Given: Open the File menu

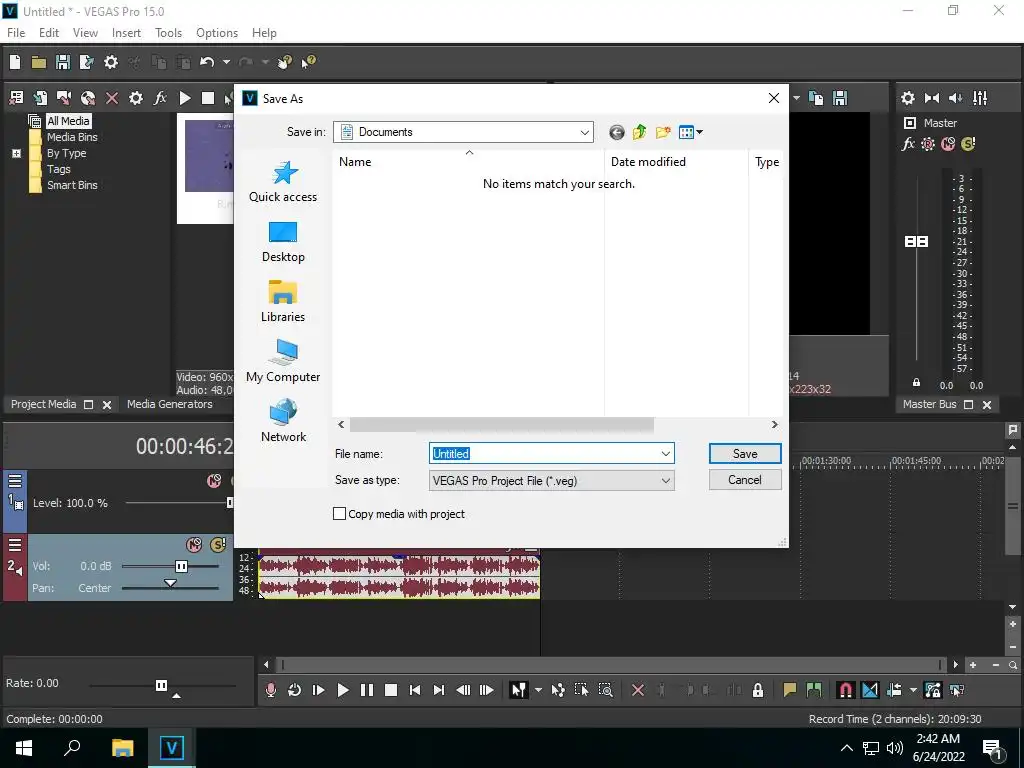Looking at the screenshot, I should (16, 33).
